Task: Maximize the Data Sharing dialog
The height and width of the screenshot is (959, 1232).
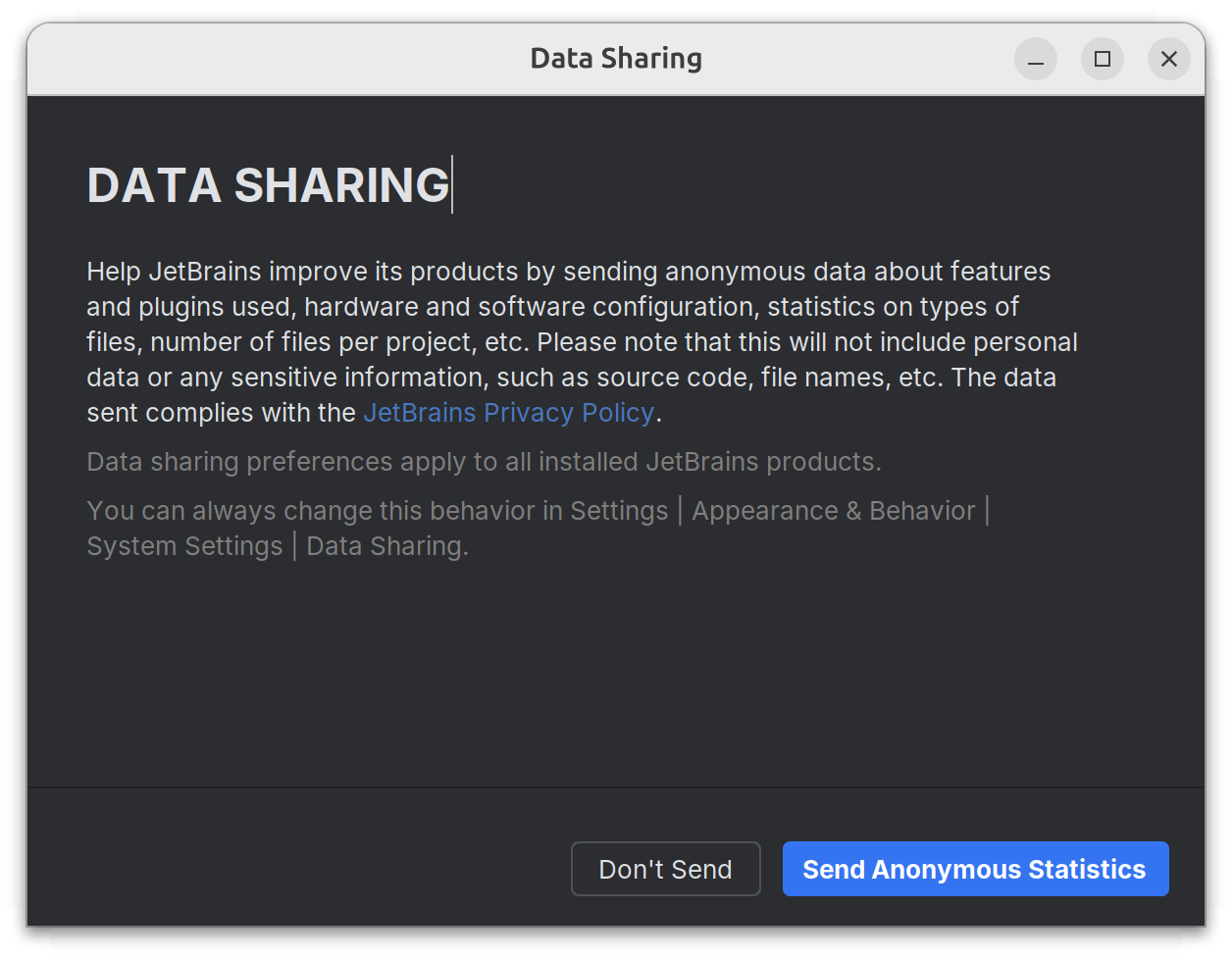Action: point(1102,60)
